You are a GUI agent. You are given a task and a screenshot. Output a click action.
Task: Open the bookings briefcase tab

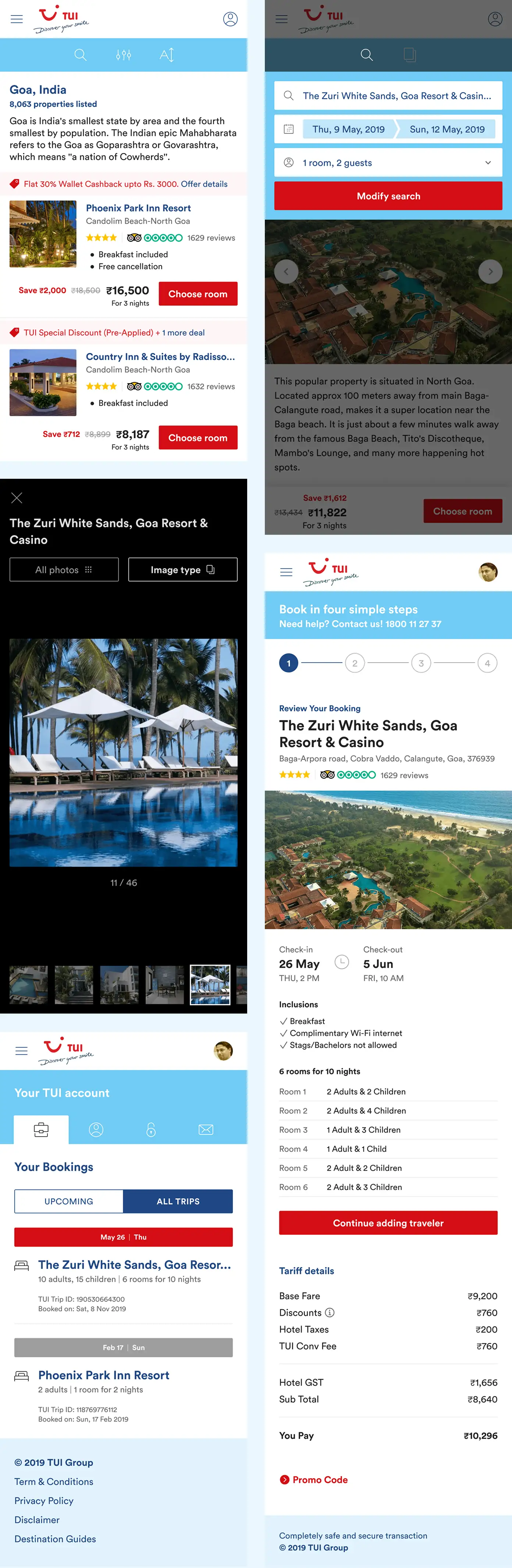tap(42, 1130)
